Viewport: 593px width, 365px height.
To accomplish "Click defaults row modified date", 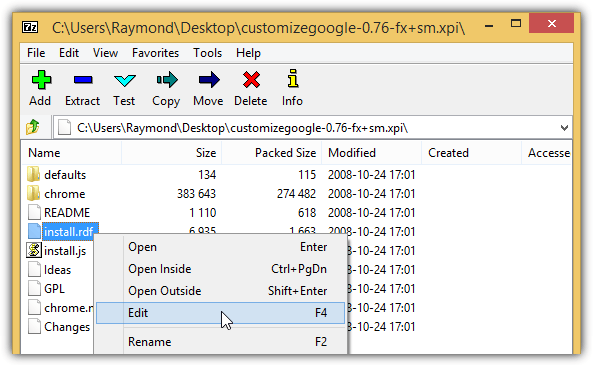I will (371, 175).
